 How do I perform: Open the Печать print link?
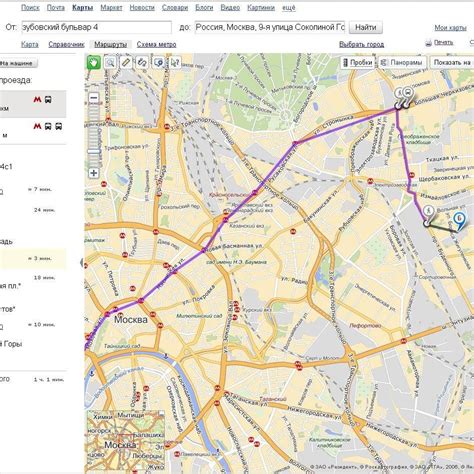point(444,42)
